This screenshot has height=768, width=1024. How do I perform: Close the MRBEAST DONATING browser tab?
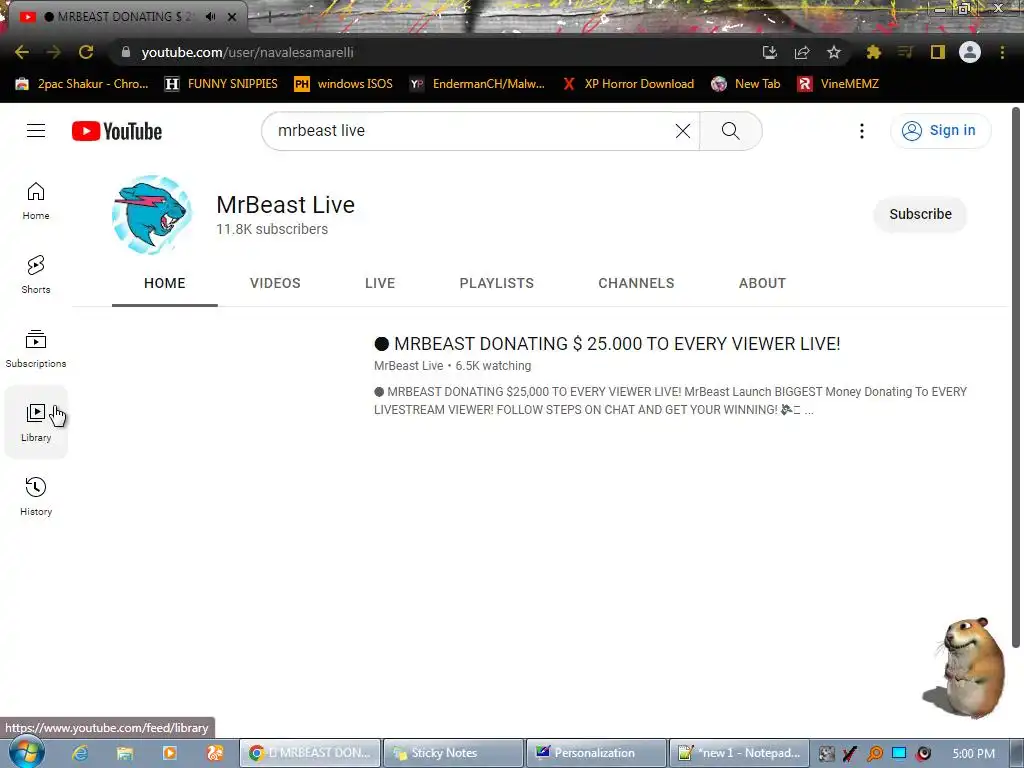point(232,17)
